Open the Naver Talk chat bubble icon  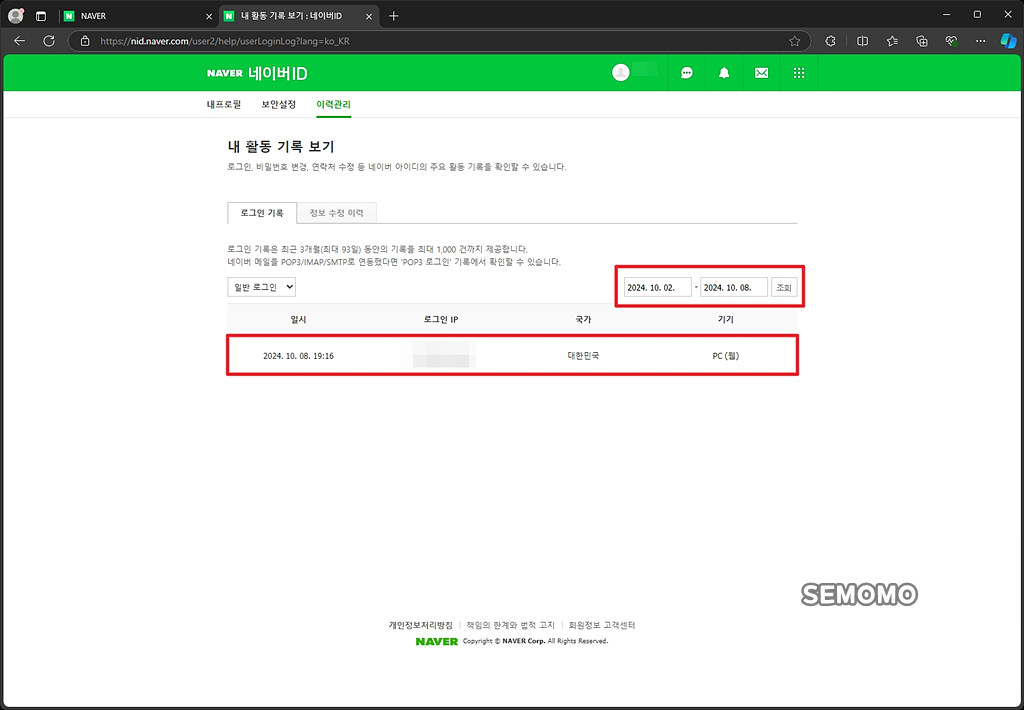click(686, 73)
